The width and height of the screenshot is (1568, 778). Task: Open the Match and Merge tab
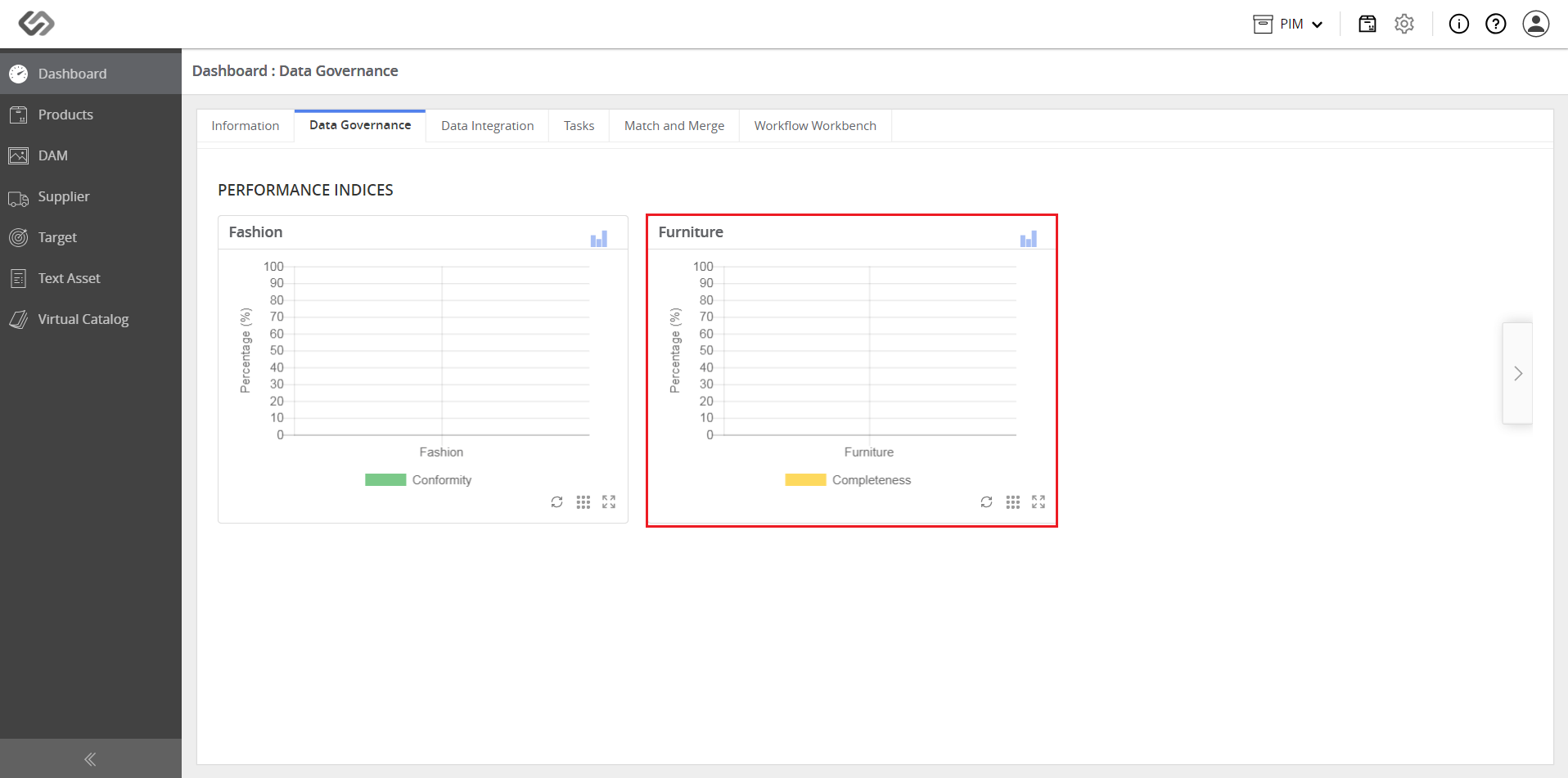pyautogui.click(x=674, y=126)
